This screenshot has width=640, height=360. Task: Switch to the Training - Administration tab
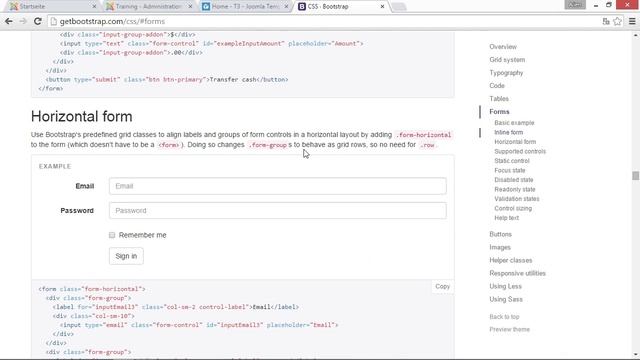click(x=147, y=7)
